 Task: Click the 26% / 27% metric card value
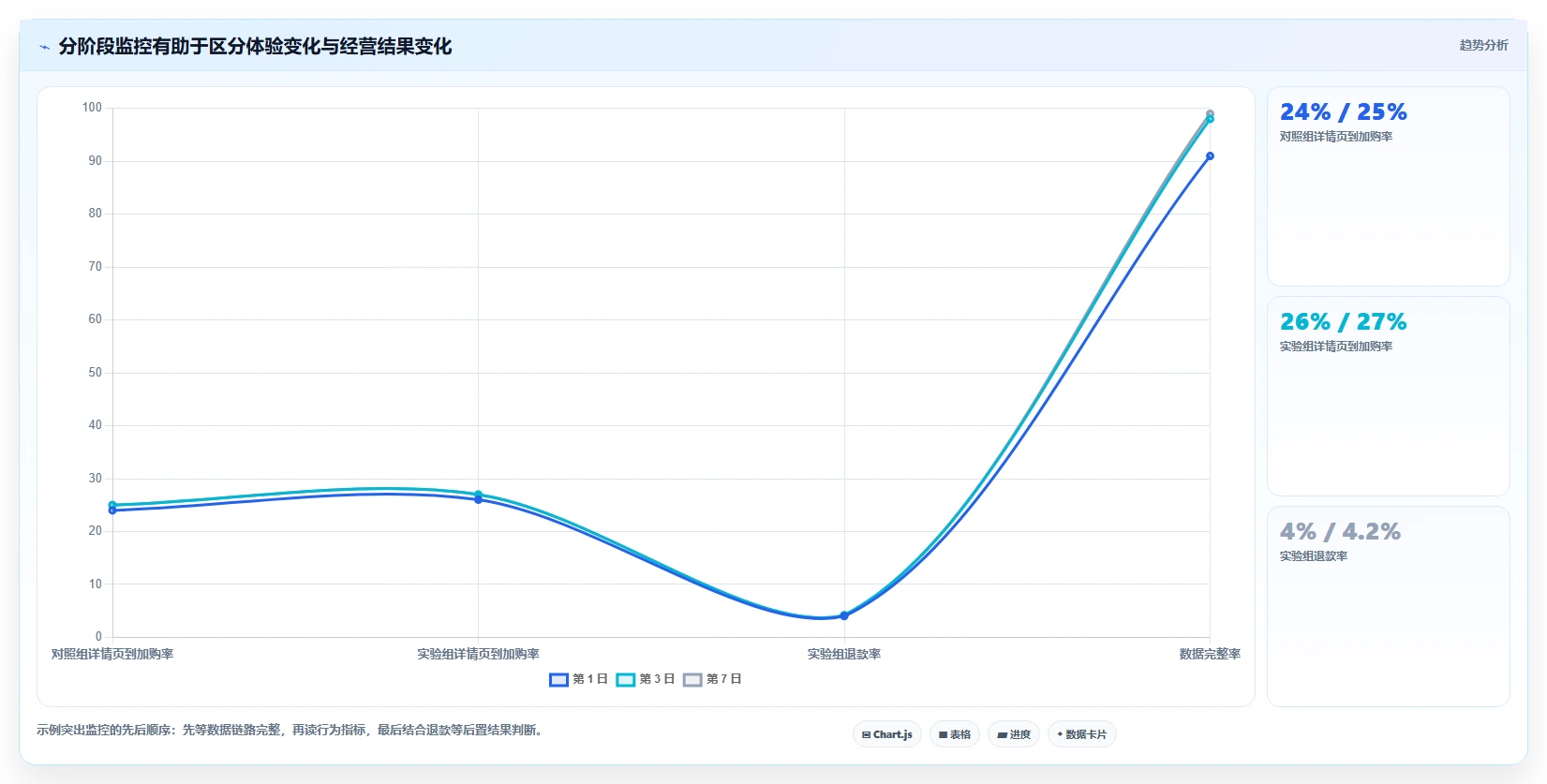click(x=1344, y=321)
